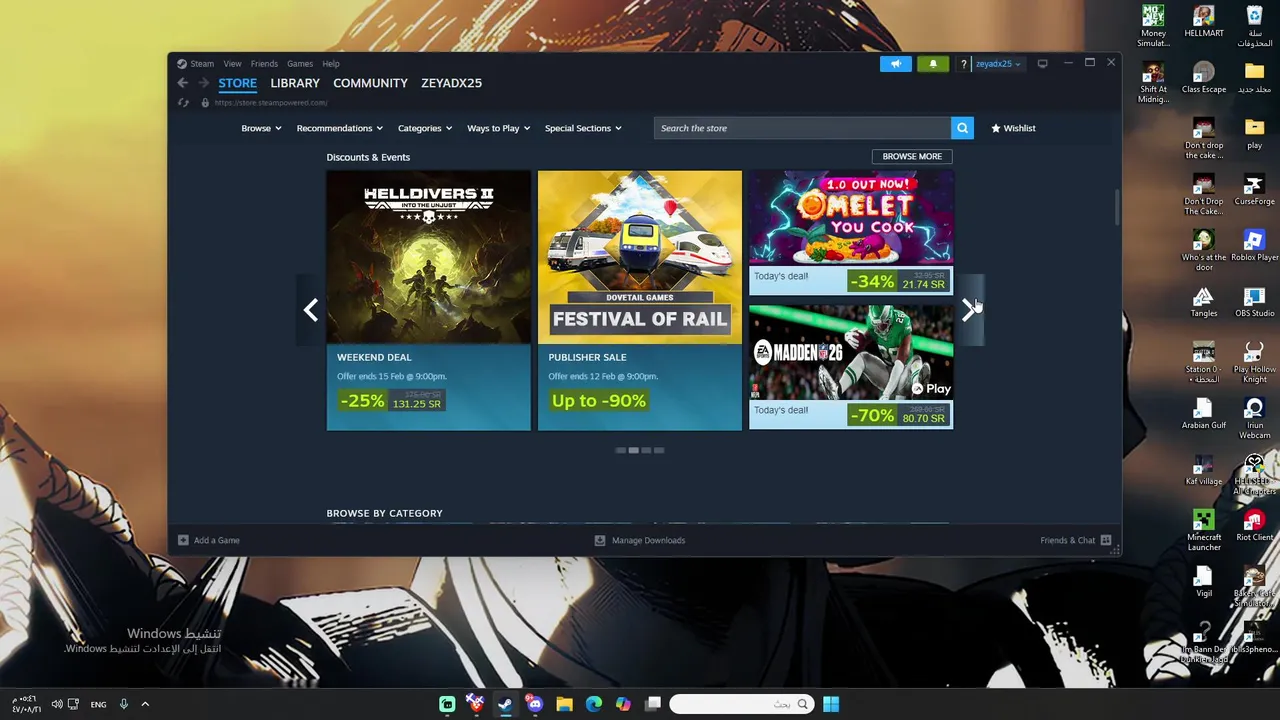
Task: Open the green notifications bell
Action: 933,64
